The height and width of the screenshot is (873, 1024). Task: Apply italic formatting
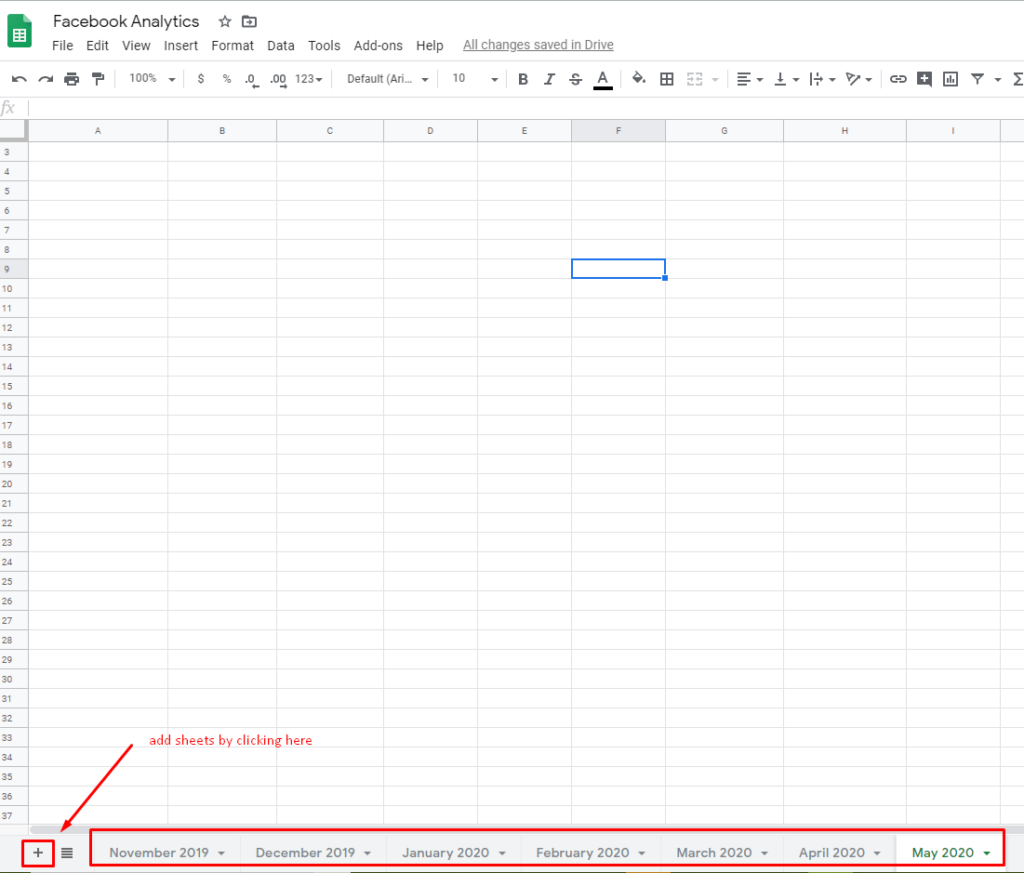click(549, 79)
